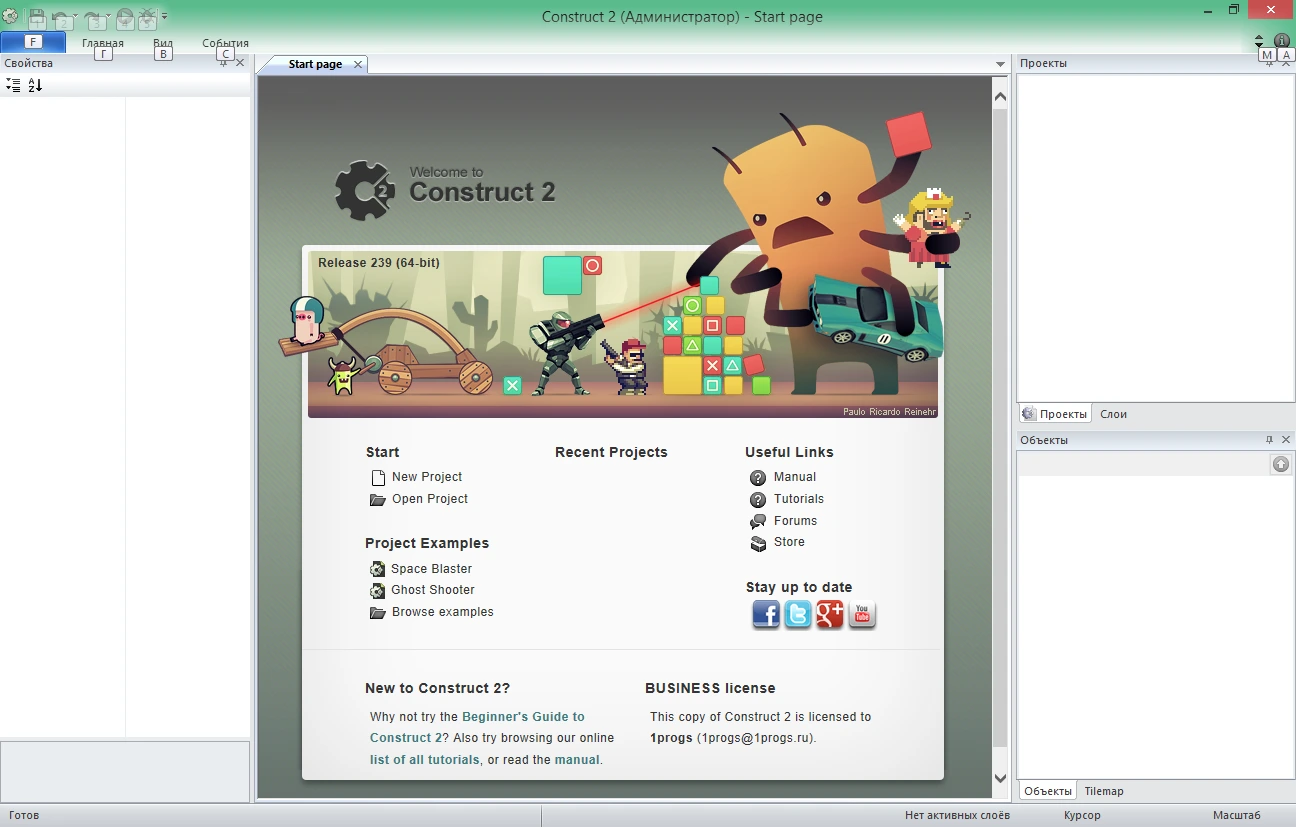Open the blue File menu button
The width and height of the screenshot is (1296, 827).
[33, 42]
